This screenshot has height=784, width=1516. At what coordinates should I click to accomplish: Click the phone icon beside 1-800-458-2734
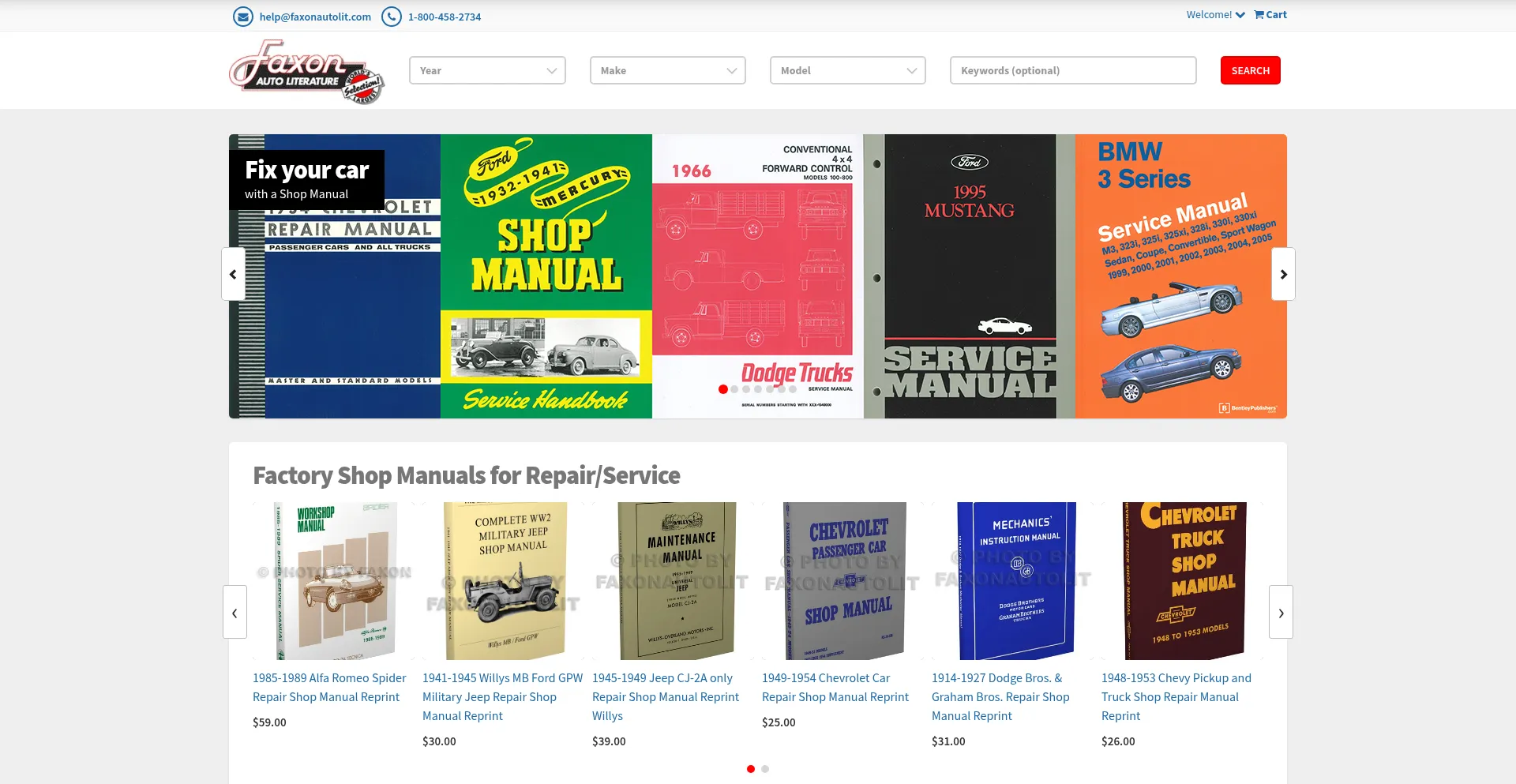coord(391,17)
